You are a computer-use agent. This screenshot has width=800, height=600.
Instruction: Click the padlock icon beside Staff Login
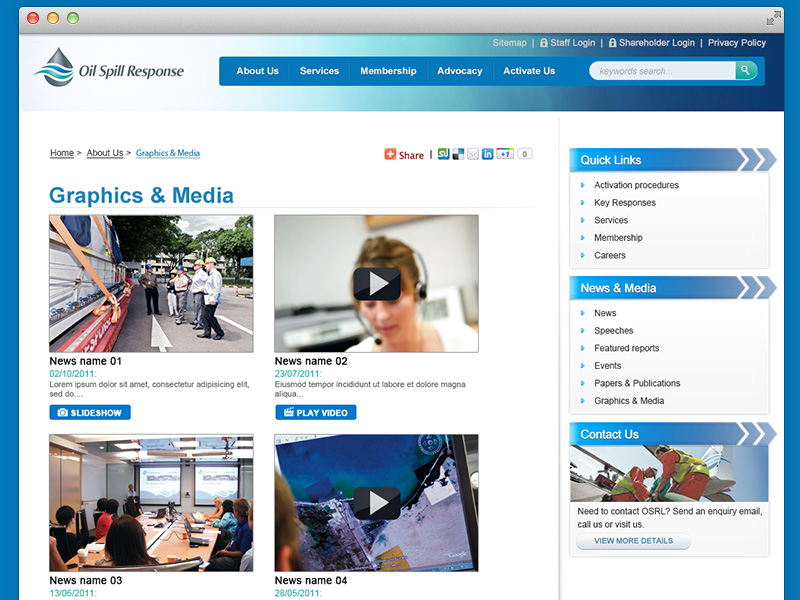(544, 43)
